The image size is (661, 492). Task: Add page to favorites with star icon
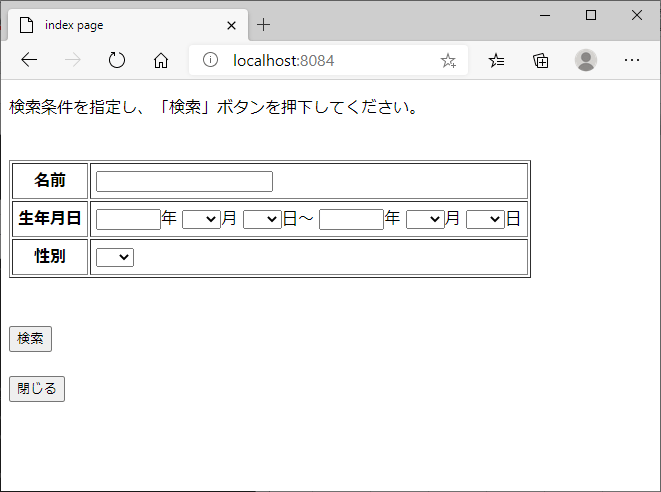click(x=448, y=60)
